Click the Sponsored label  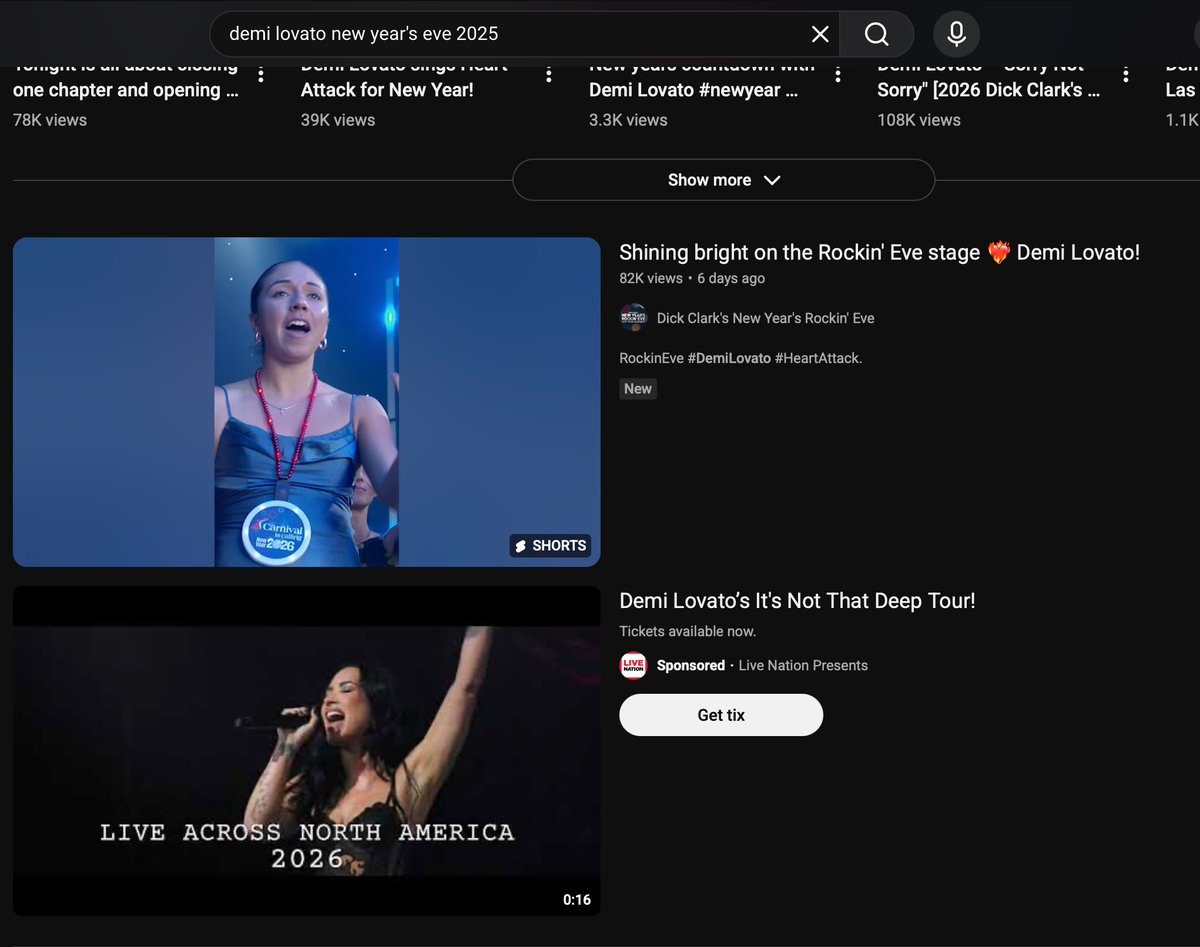(x=690, y=665)
